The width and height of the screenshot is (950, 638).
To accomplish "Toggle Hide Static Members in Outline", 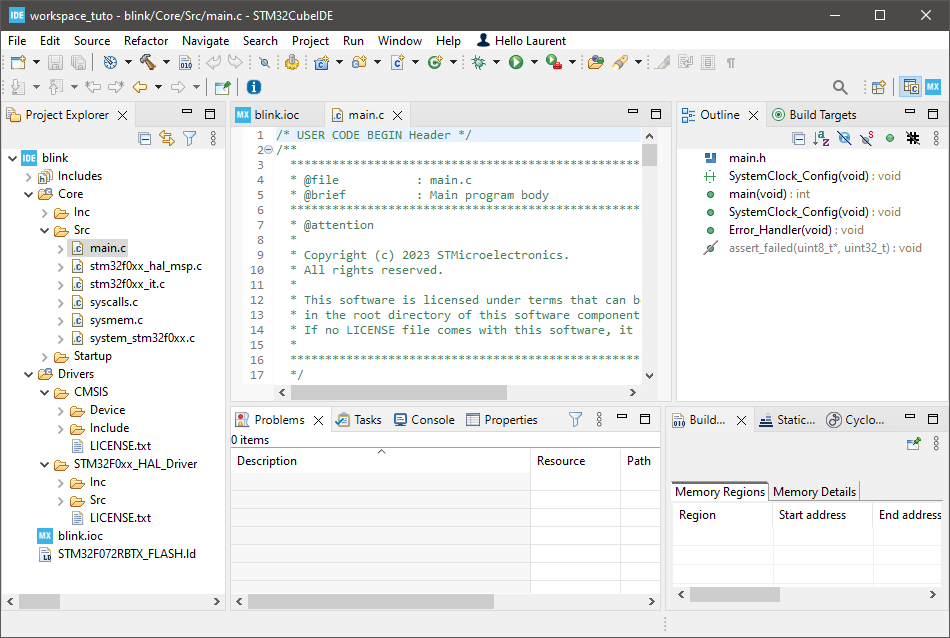I will click(867, 139).
